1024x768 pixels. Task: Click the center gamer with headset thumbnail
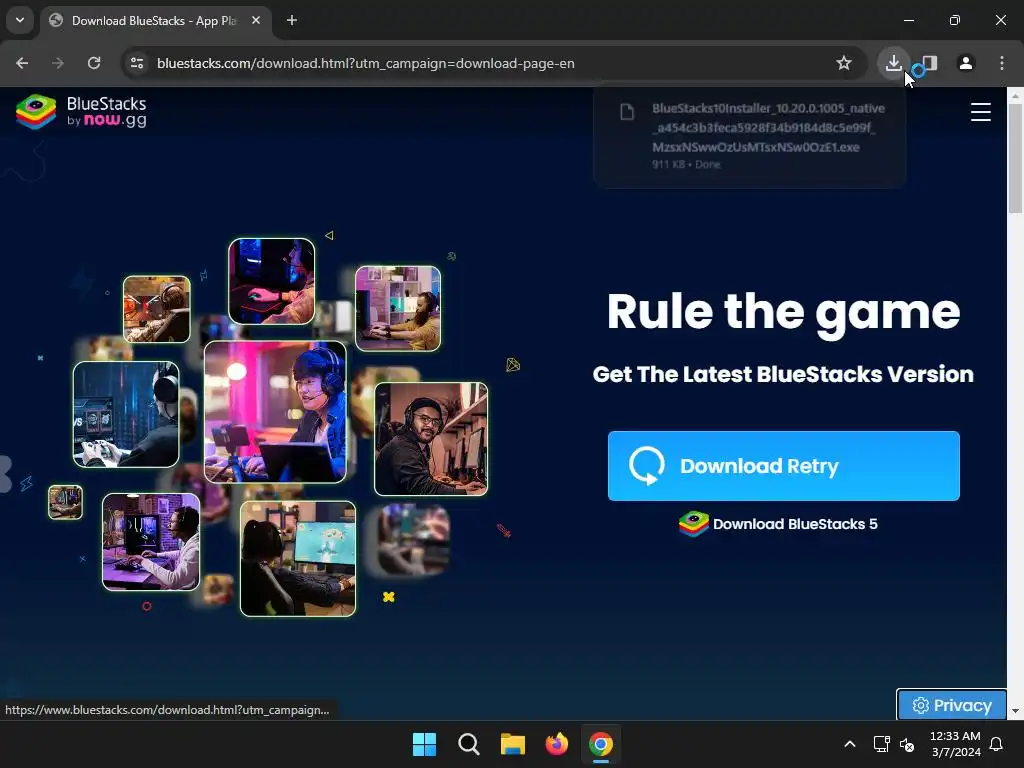click(x=275, y=412)
